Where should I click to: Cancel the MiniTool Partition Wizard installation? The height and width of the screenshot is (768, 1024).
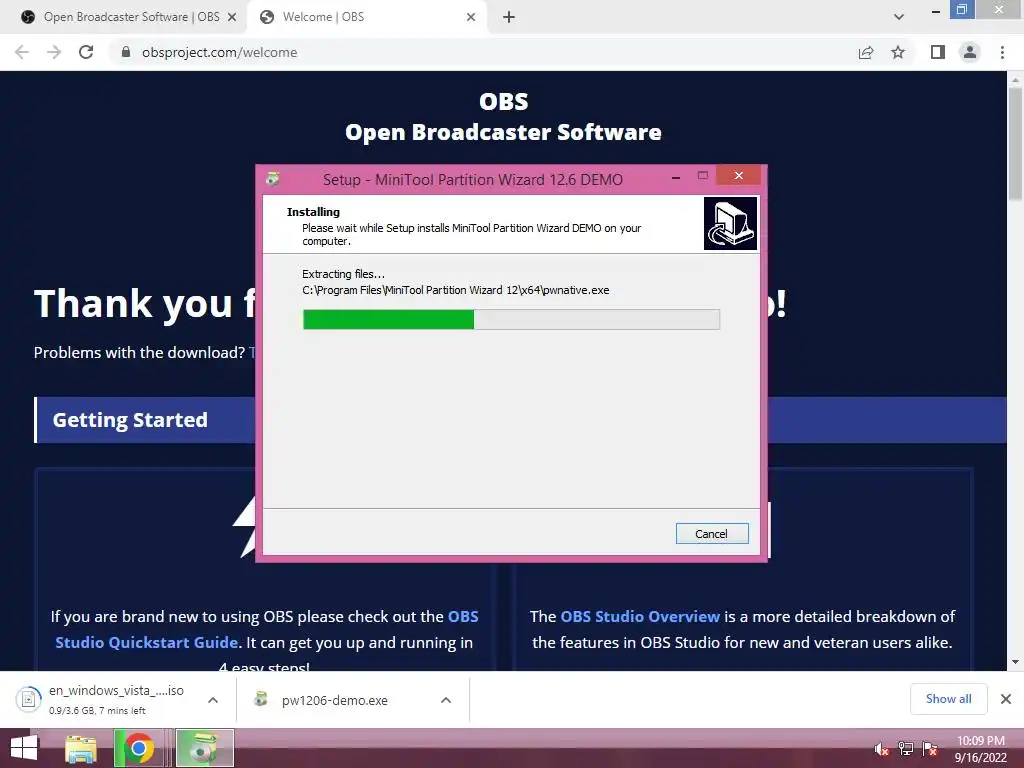712,534
